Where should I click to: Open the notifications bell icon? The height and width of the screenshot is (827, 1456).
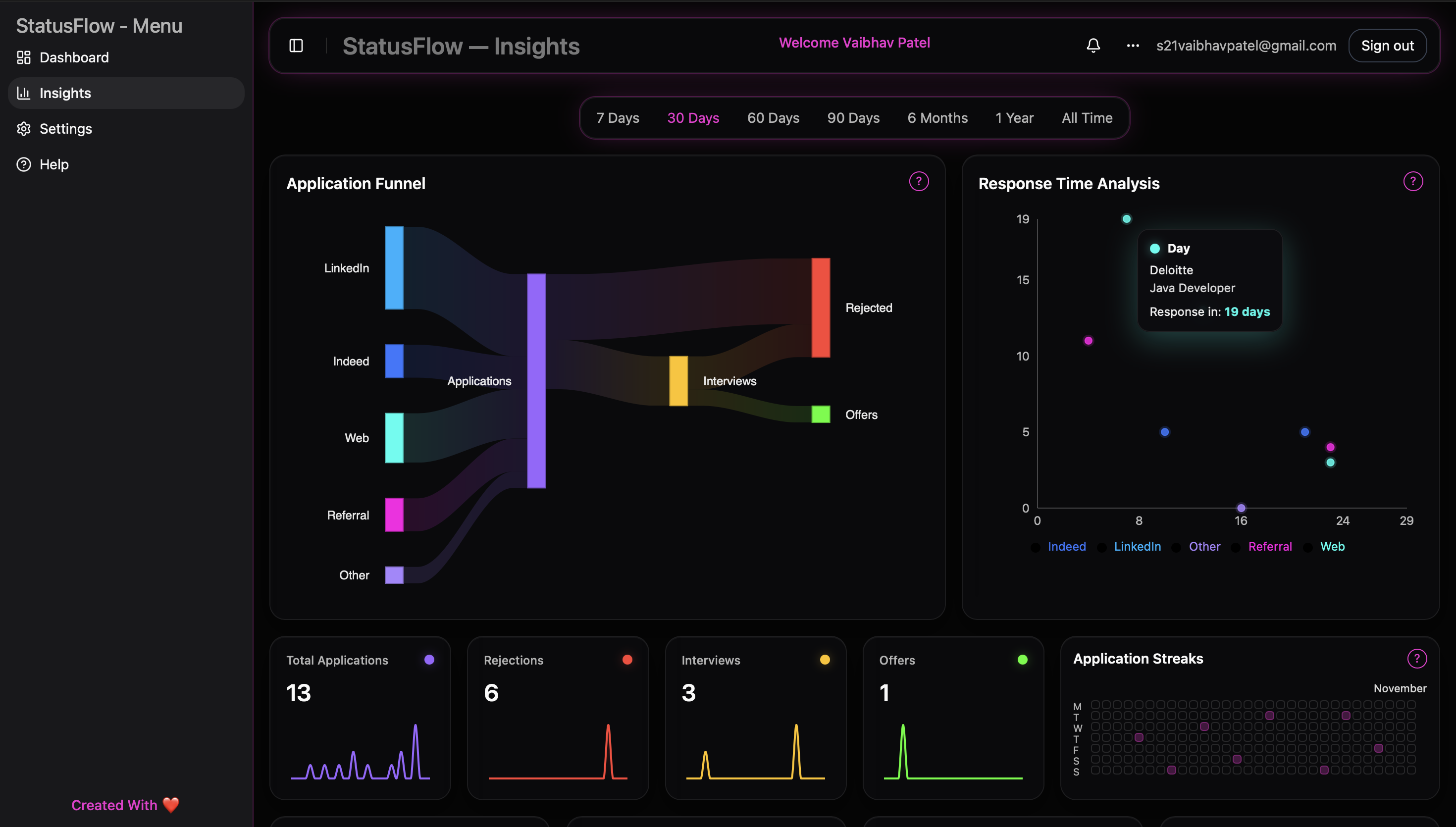pos(1093,45)
